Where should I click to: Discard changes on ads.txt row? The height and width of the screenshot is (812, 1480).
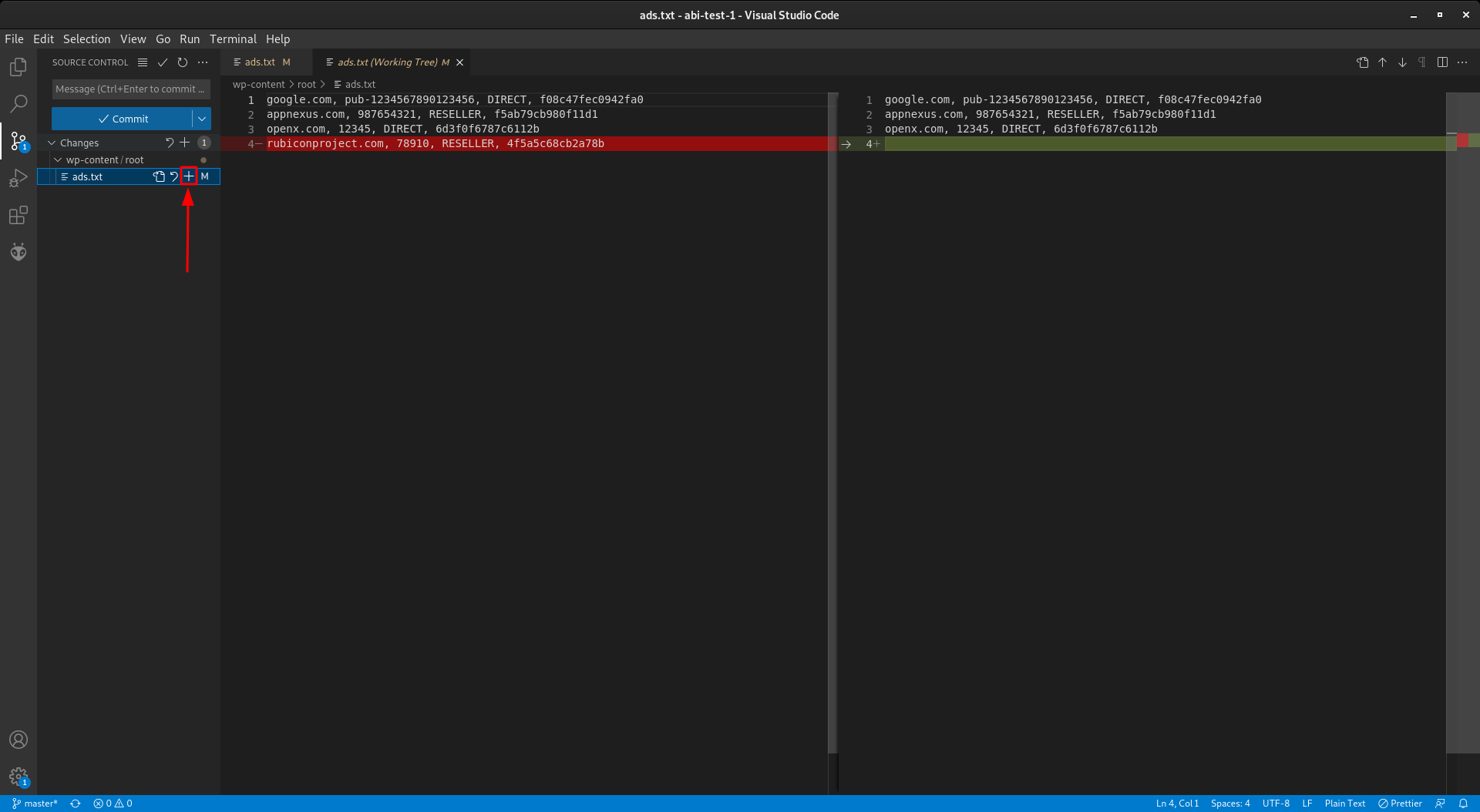pos(174,176)
